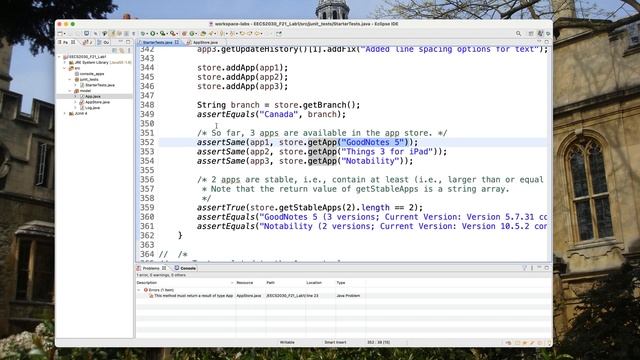Maximize the Package Explorer panel
The height and width of the screenshot is (360, 640).
coord(128,42)
